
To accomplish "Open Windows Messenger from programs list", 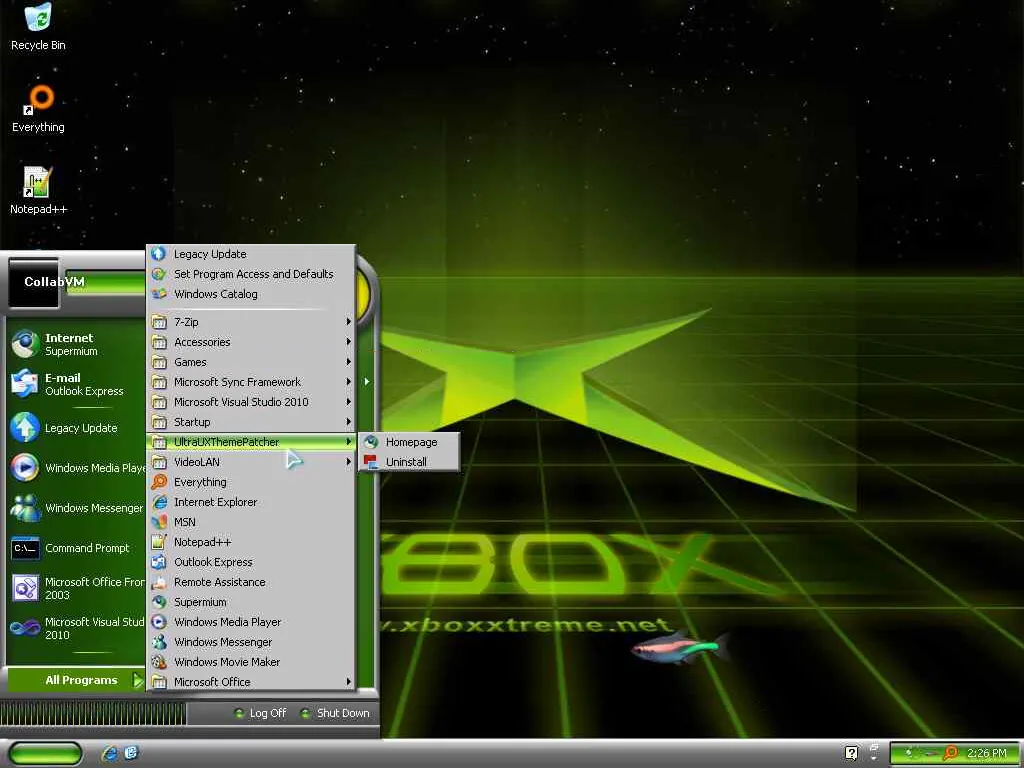I will click(251, 642).
